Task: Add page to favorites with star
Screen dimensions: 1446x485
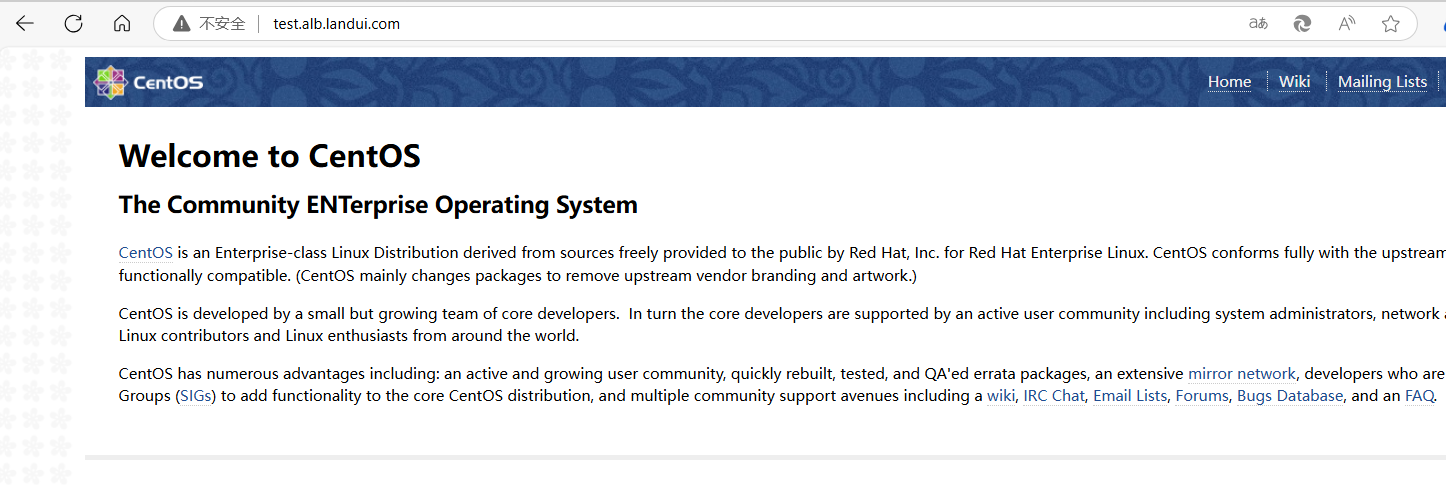Action: point(1390,24)
